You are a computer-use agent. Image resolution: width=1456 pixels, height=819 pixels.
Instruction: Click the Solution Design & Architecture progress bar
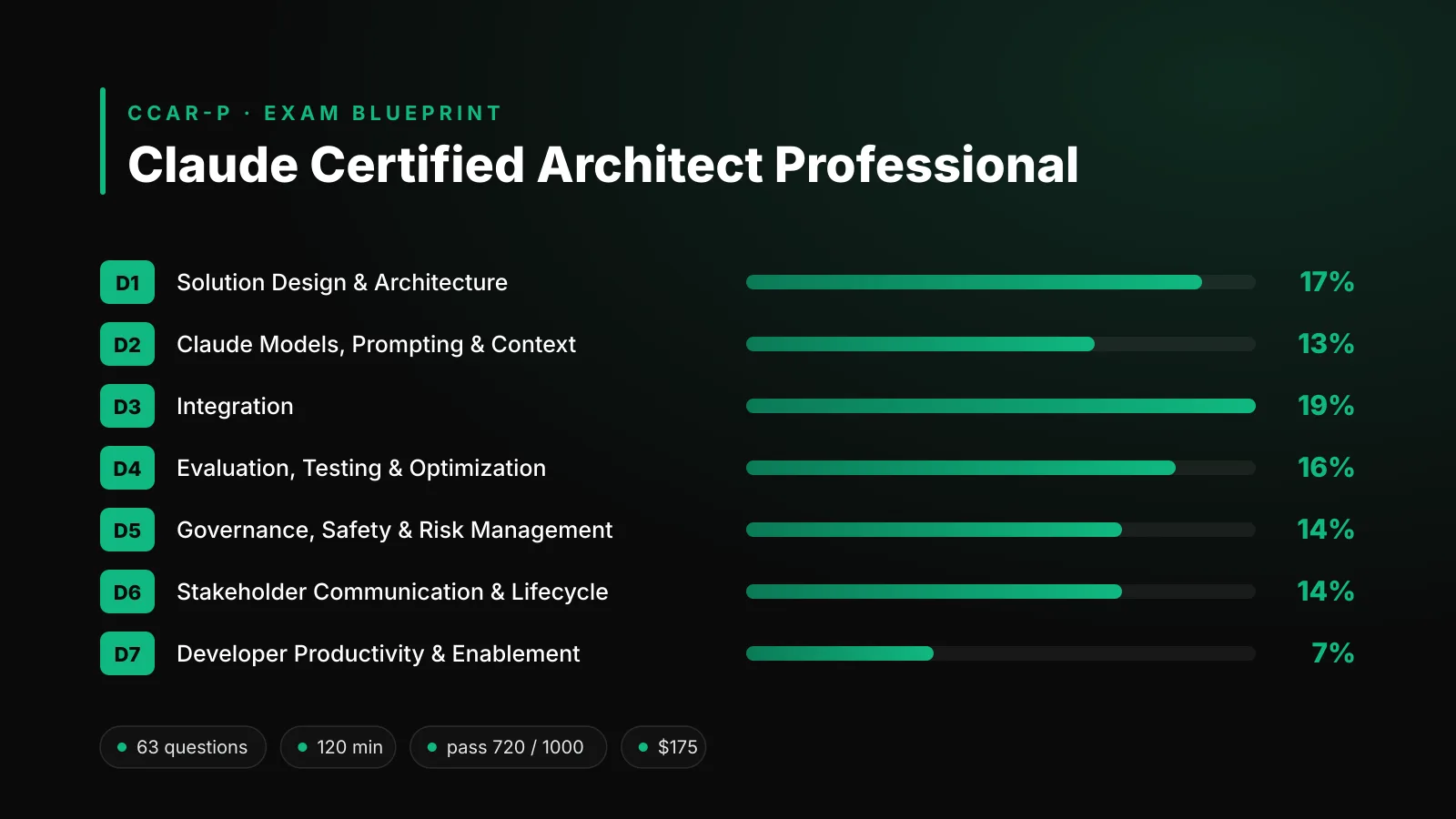(x=1001, y=282)
